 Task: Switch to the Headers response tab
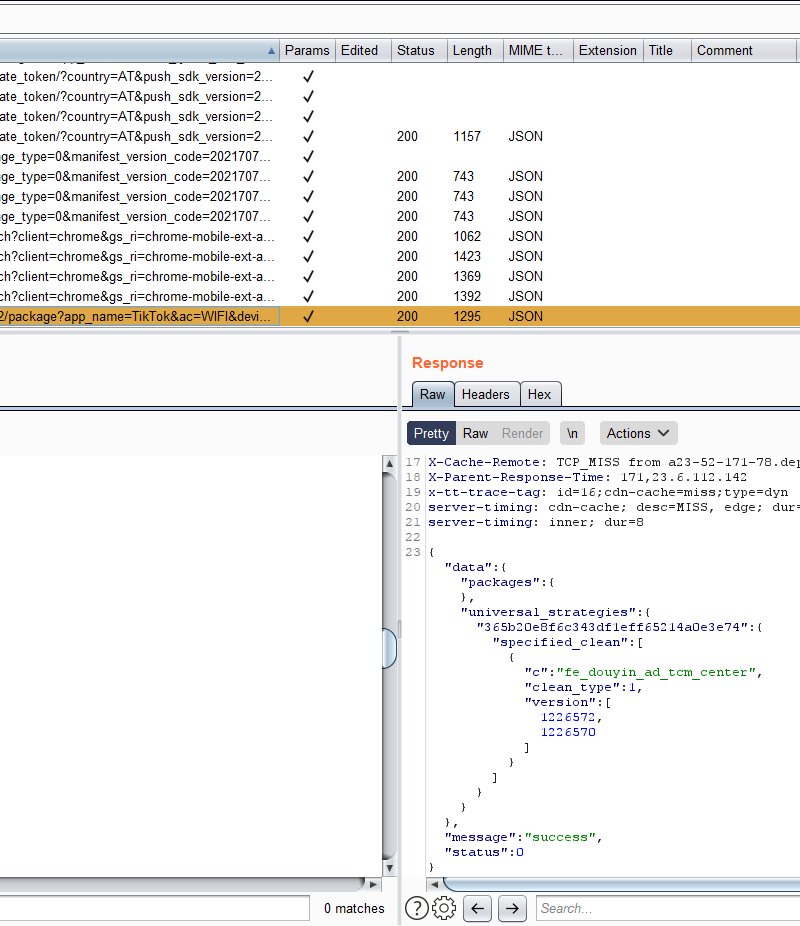click(486, 394)
